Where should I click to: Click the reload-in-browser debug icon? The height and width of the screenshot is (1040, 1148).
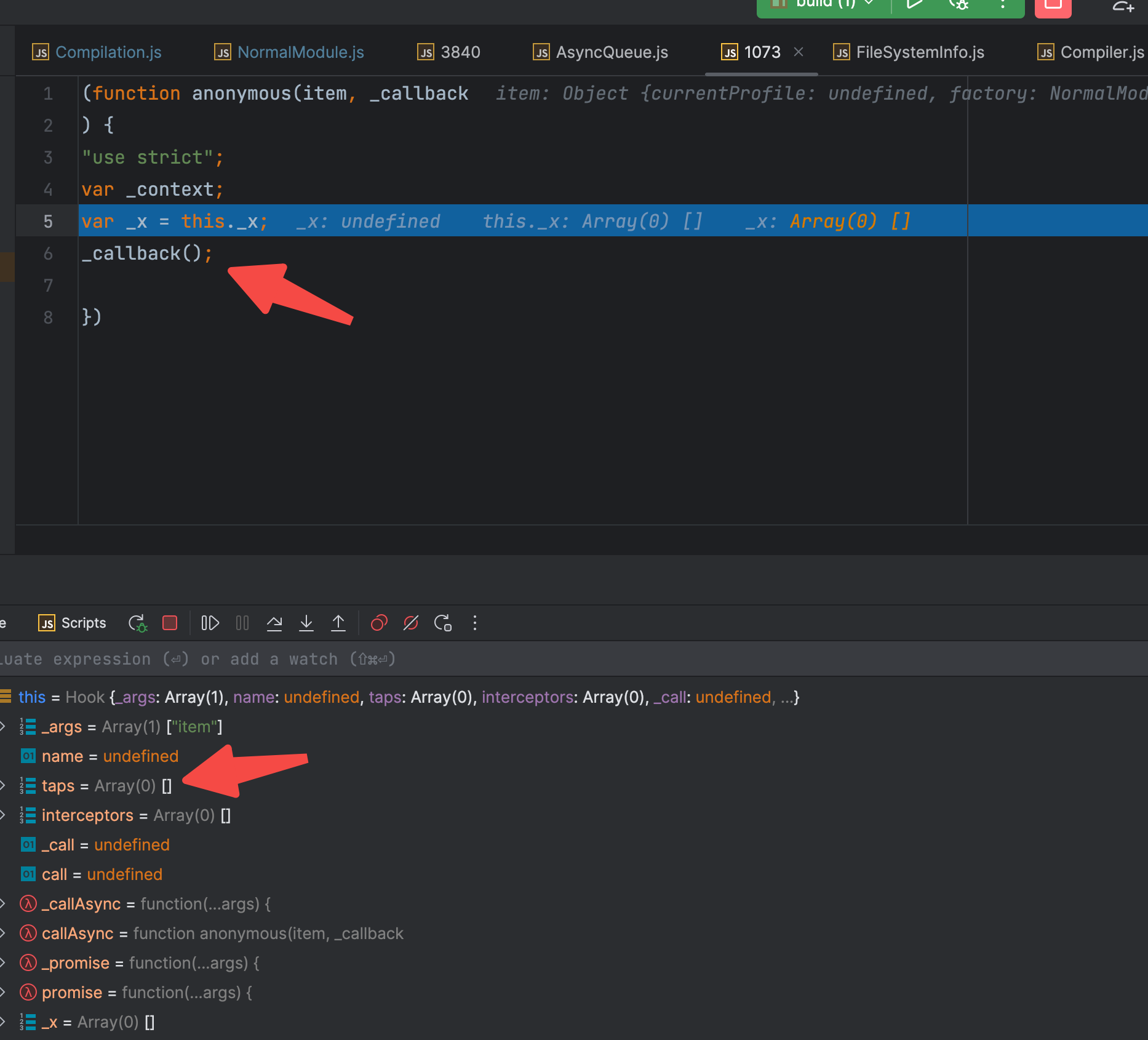pos(443,623)
